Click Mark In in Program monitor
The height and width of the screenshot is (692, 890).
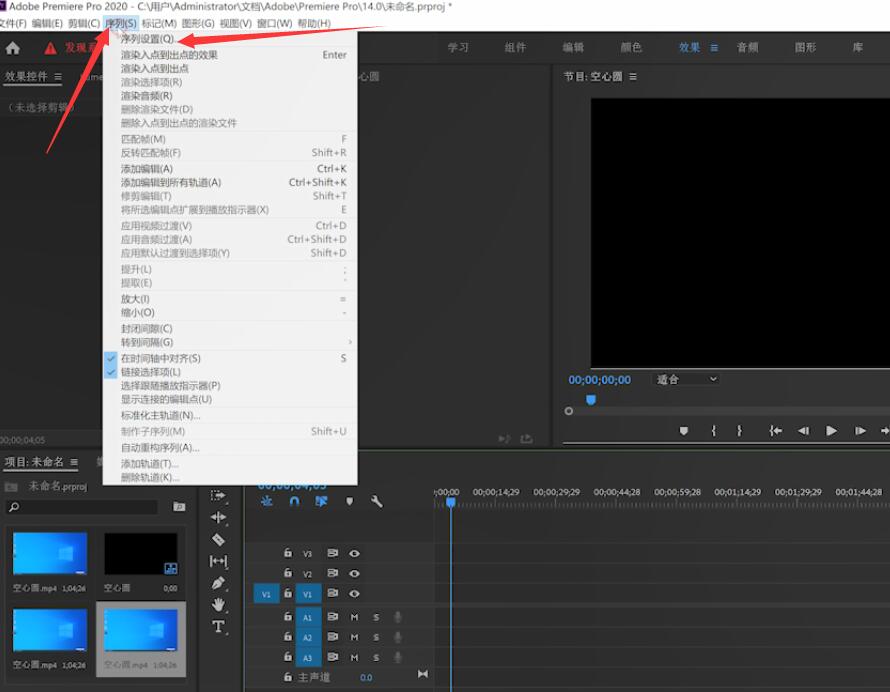[713, 431]
